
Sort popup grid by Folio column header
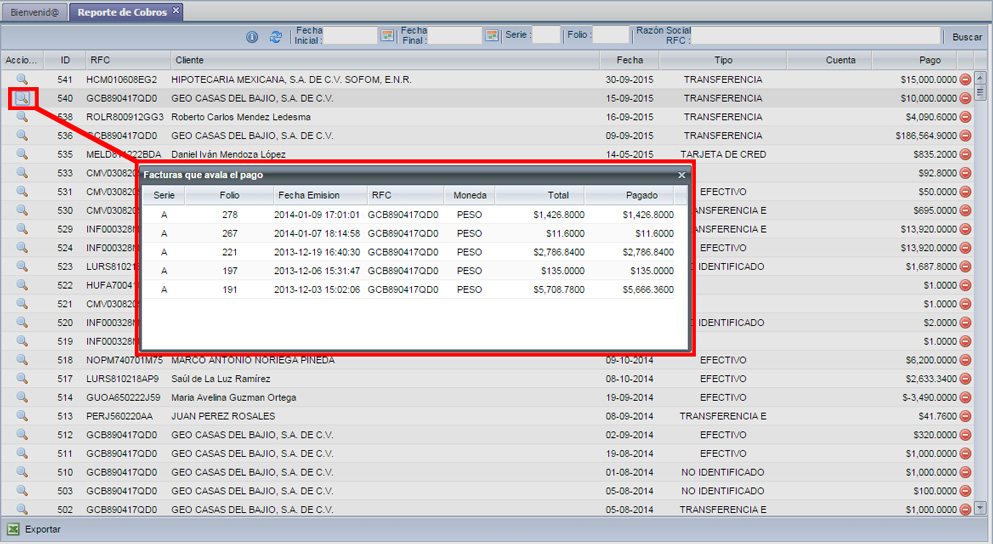230,195
